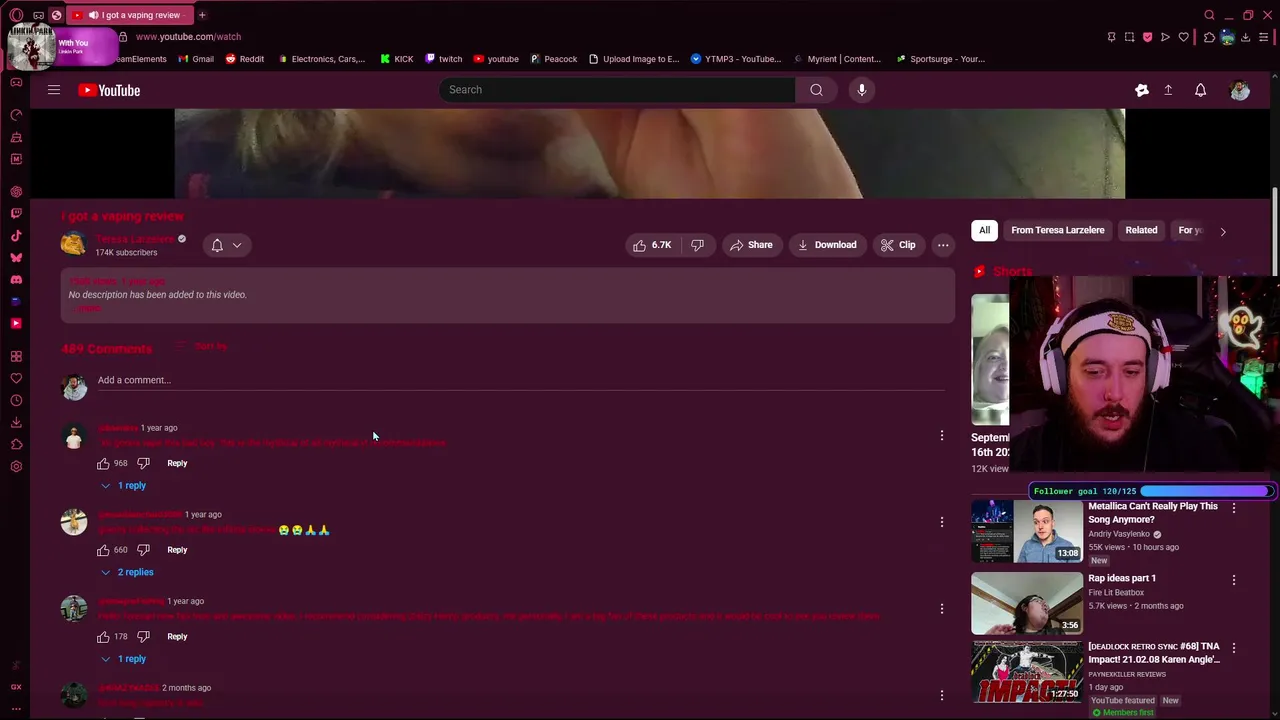Open the KICK bookmark
Screen dimensions: 1280x720
pos(396,59)
